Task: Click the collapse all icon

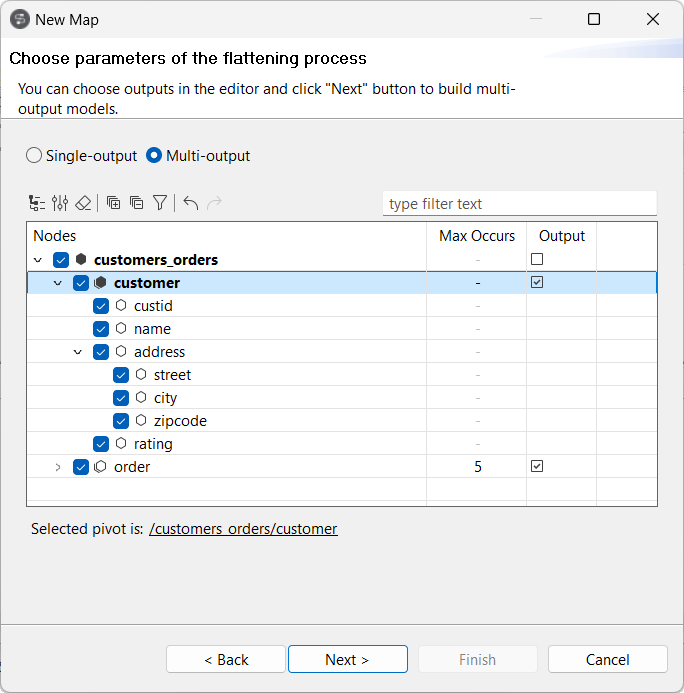Action: pyautogui.click(x=137, y=203)
